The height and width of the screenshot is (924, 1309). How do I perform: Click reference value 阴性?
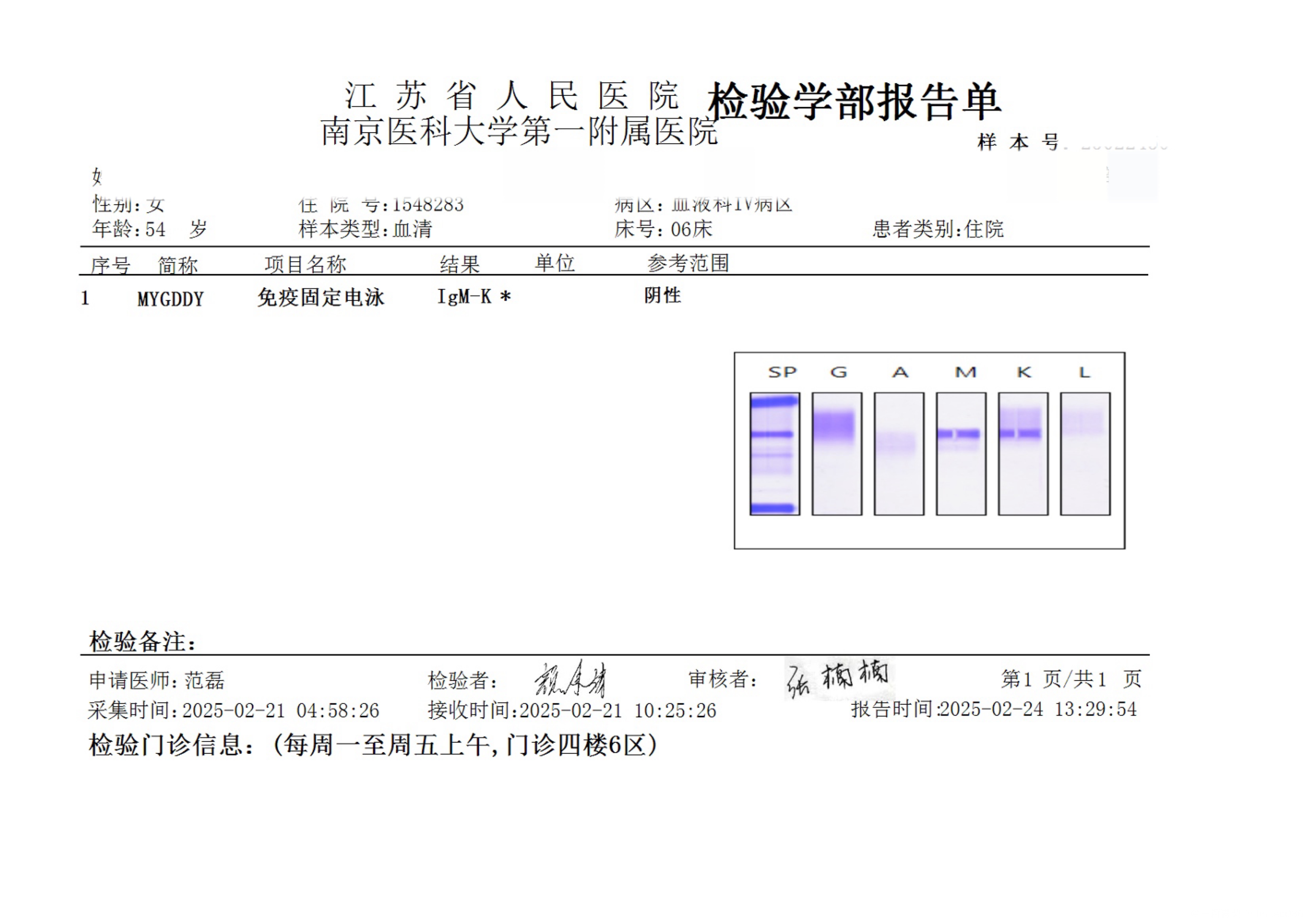point(663,295)
